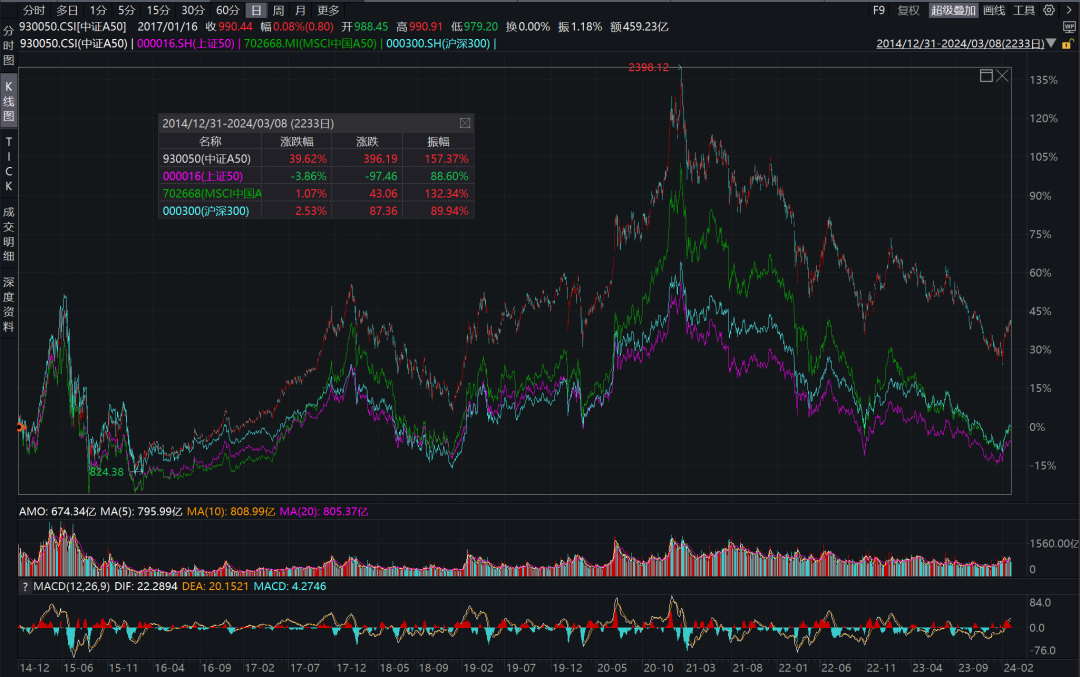1080x677 pixels.
Task: Toggle 复权 price adjustment option
Action: click(908, 10)
